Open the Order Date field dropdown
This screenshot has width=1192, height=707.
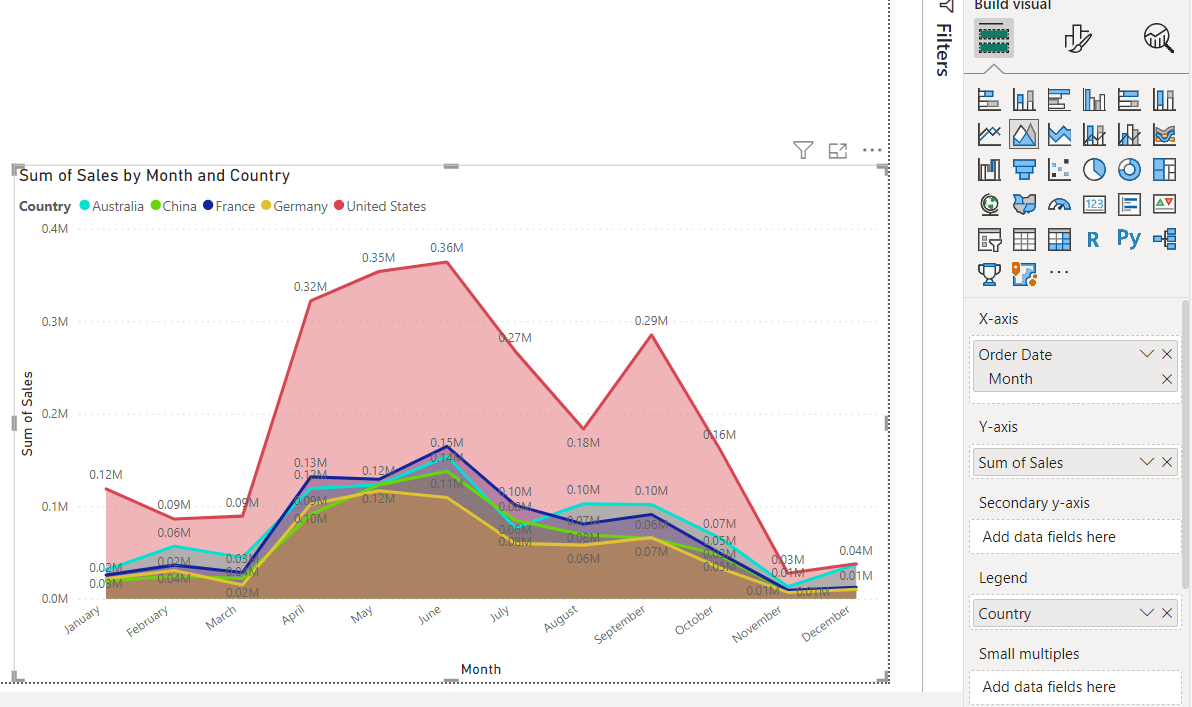point(1147,354)
